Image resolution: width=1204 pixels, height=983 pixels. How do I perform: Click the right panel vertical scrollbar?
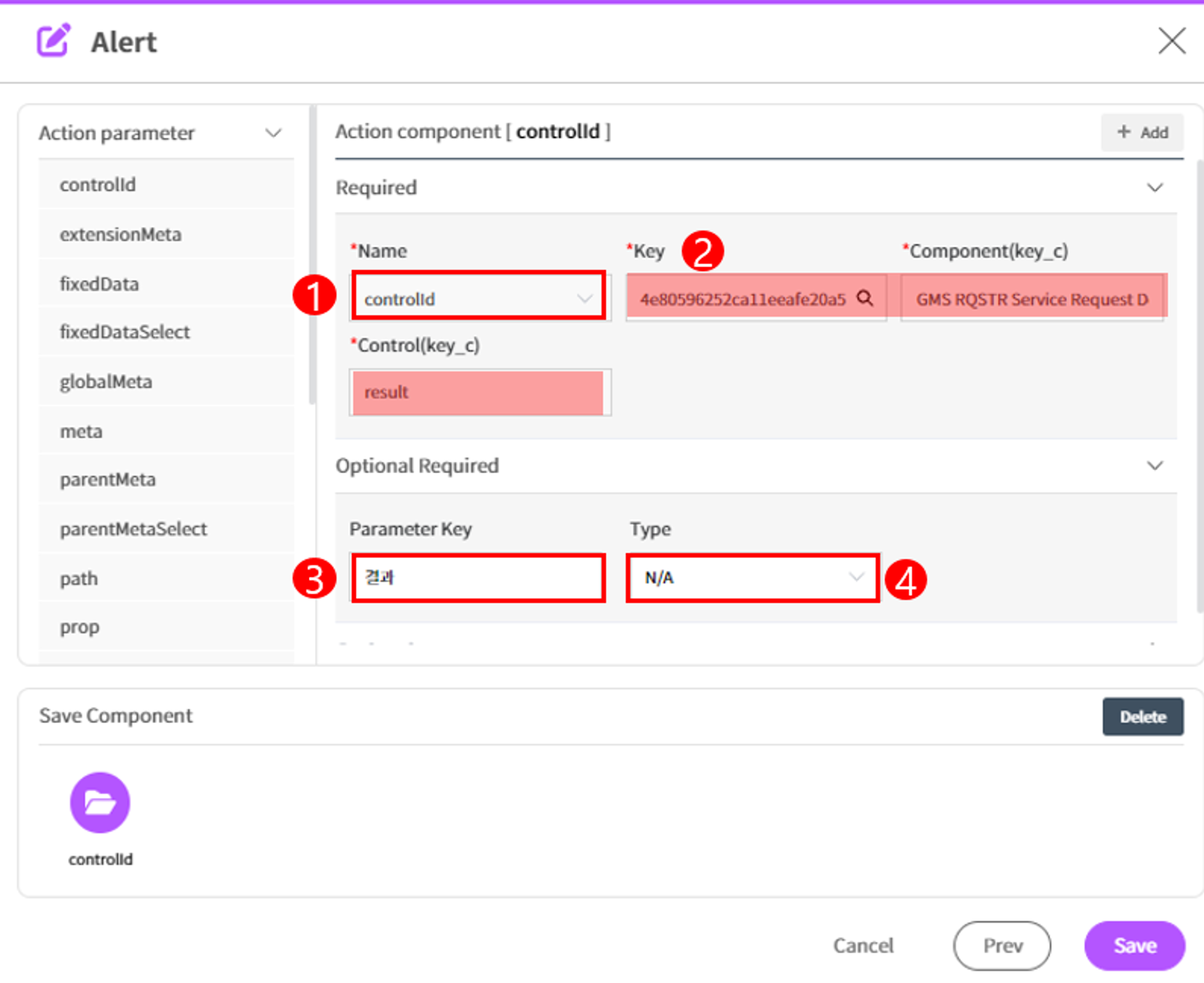click(1200, 385)
